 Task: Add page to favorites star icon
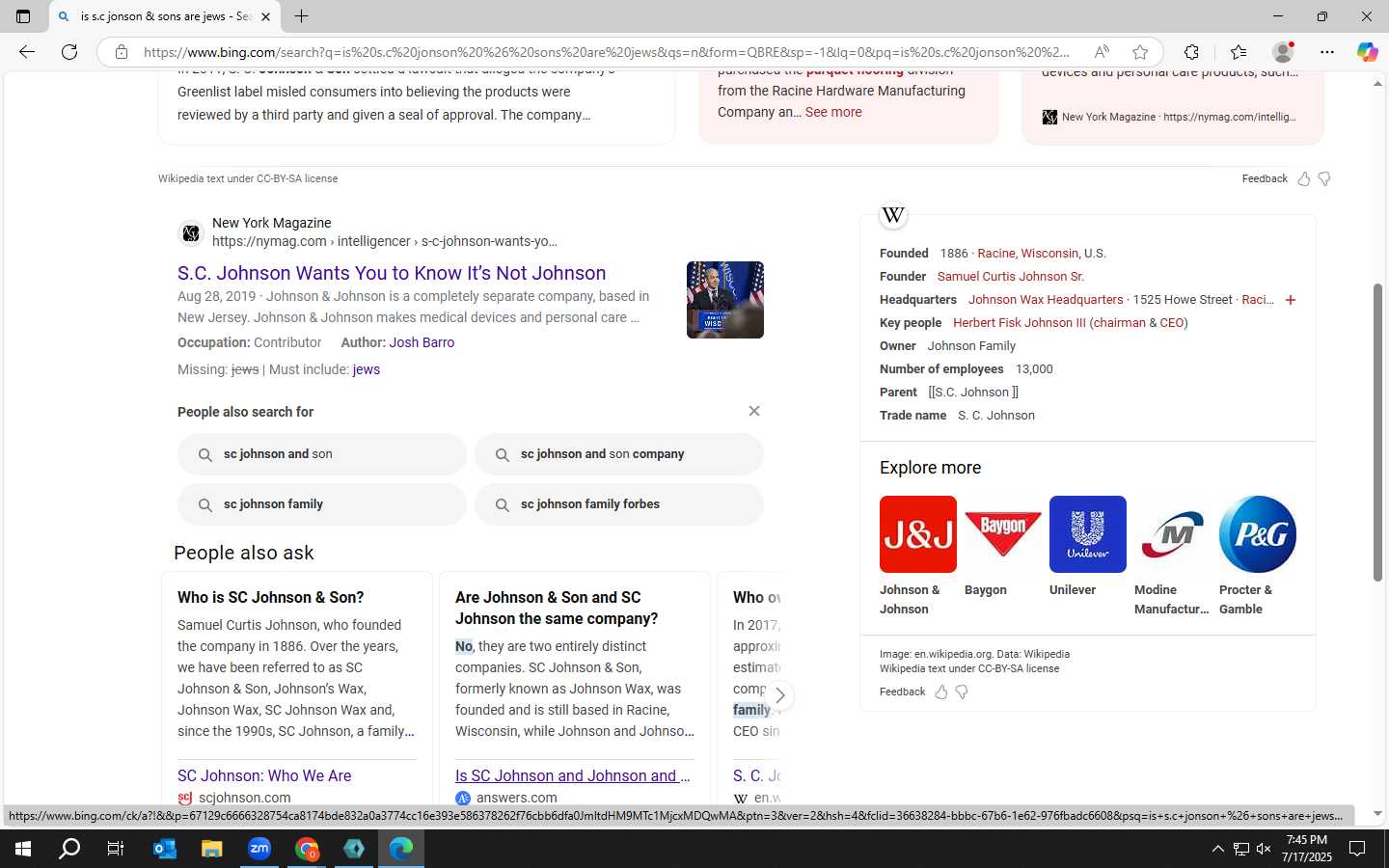[1140, 52]
